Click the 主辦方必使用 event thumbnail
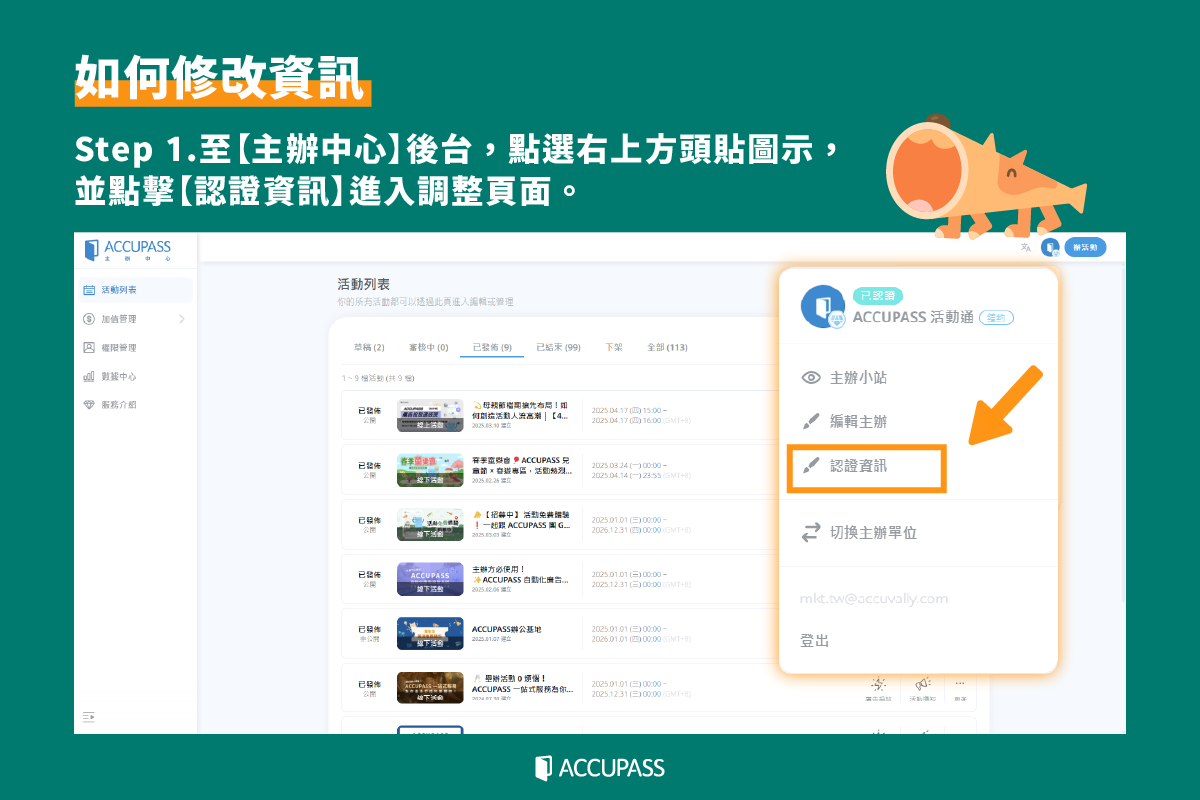Image resolution: width=1200 pixels, height=800 pixels. (430, 578)
